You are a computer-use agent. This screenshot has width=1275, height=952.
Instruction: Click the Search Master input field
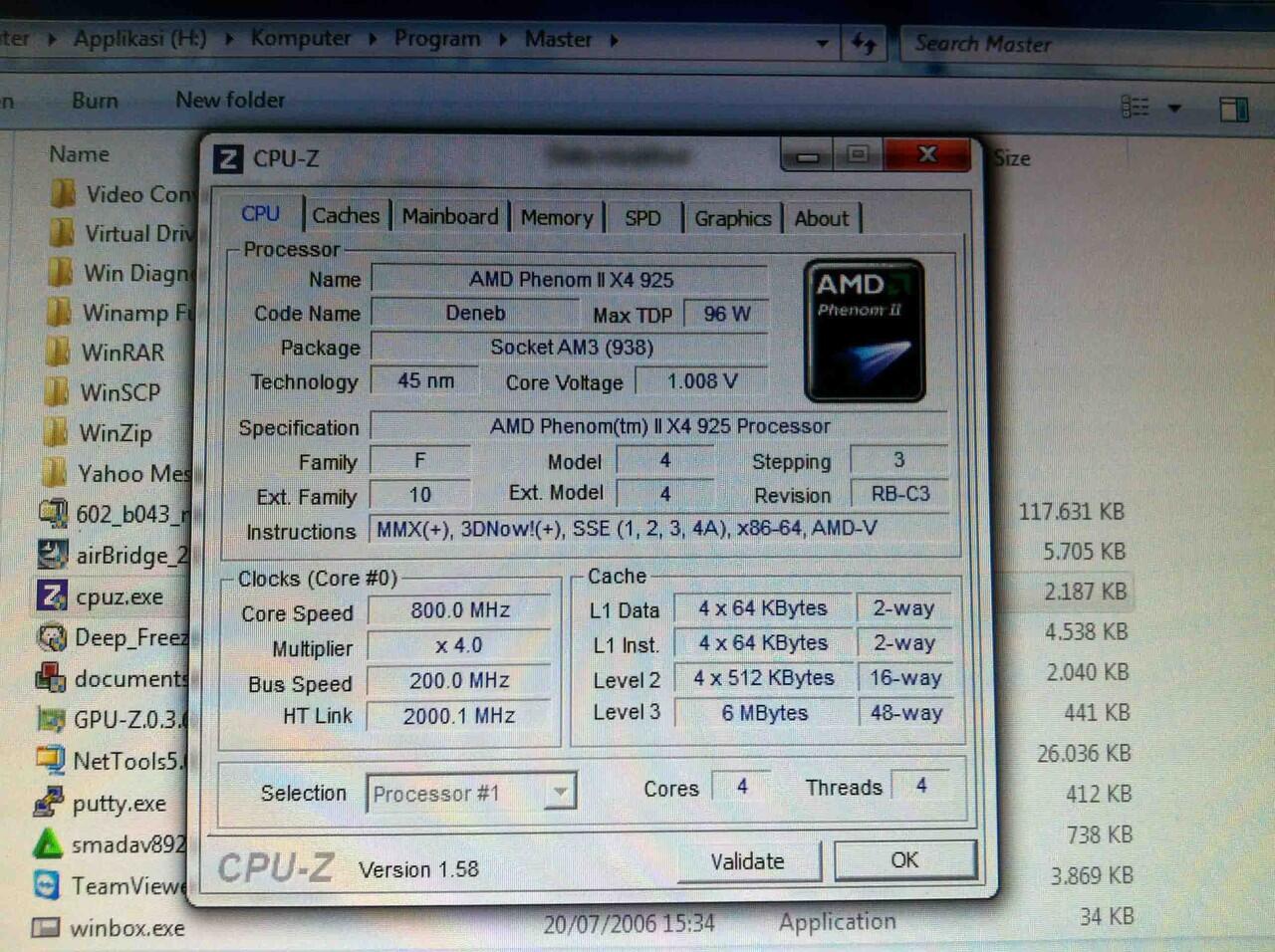1086,44
